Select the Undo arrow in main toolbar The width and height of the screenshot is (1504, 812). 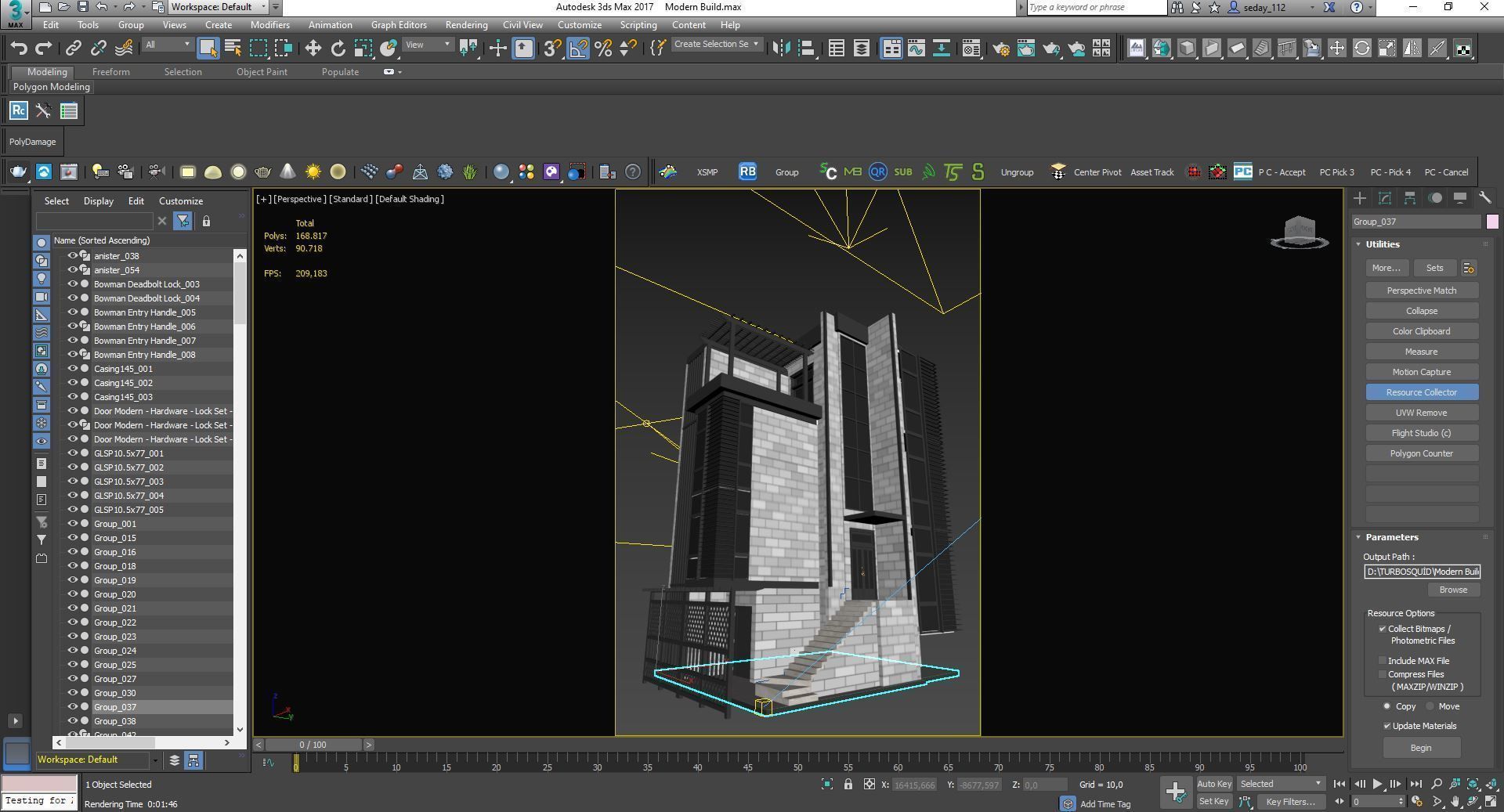coord(19,48)
